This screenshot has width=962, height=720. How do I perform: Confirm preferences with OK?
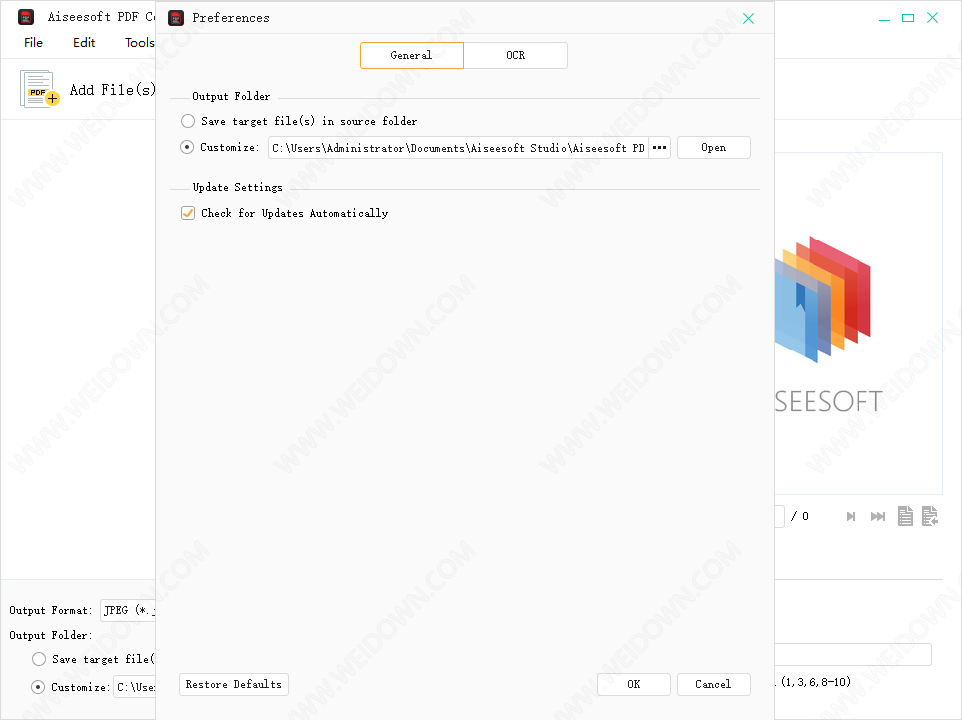pyautogui.click(x=634, y=684)
